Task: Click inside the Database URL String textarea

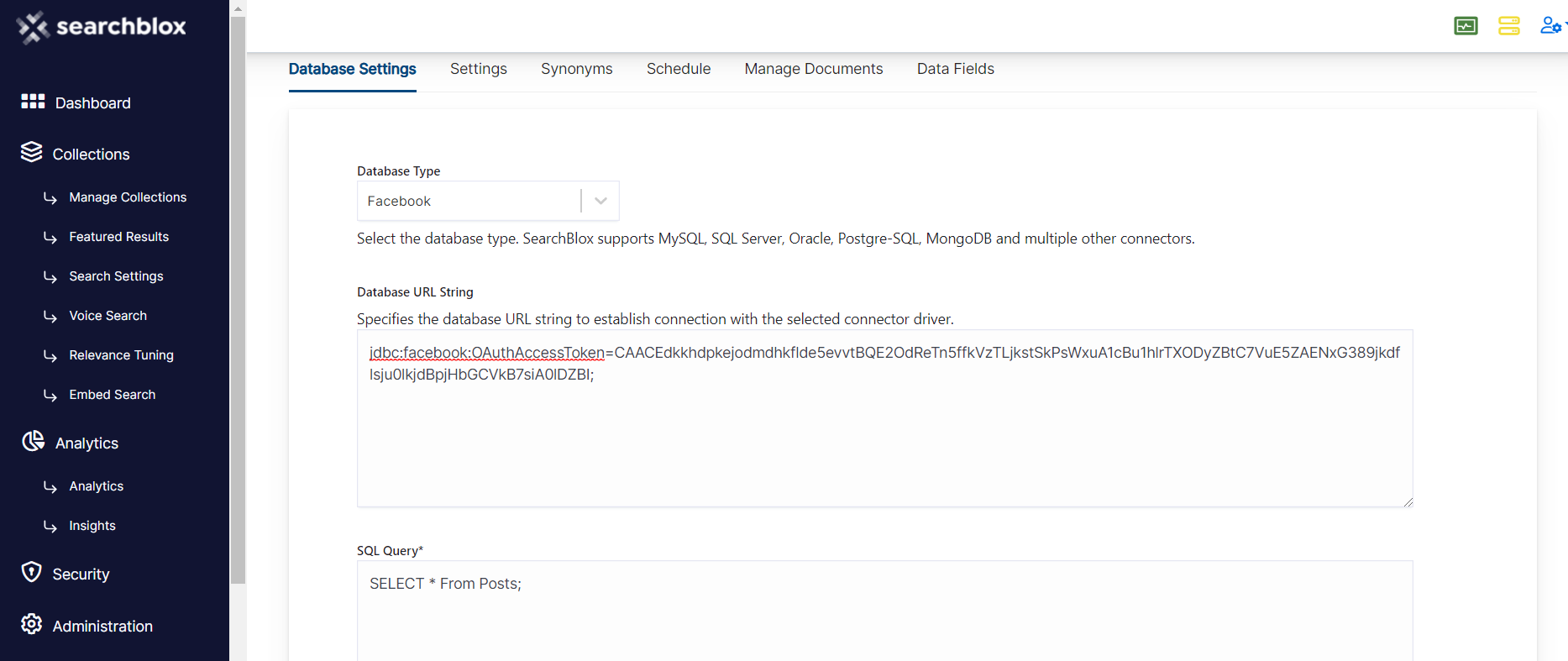Action: pyautogui.click(x=885, y=418)
